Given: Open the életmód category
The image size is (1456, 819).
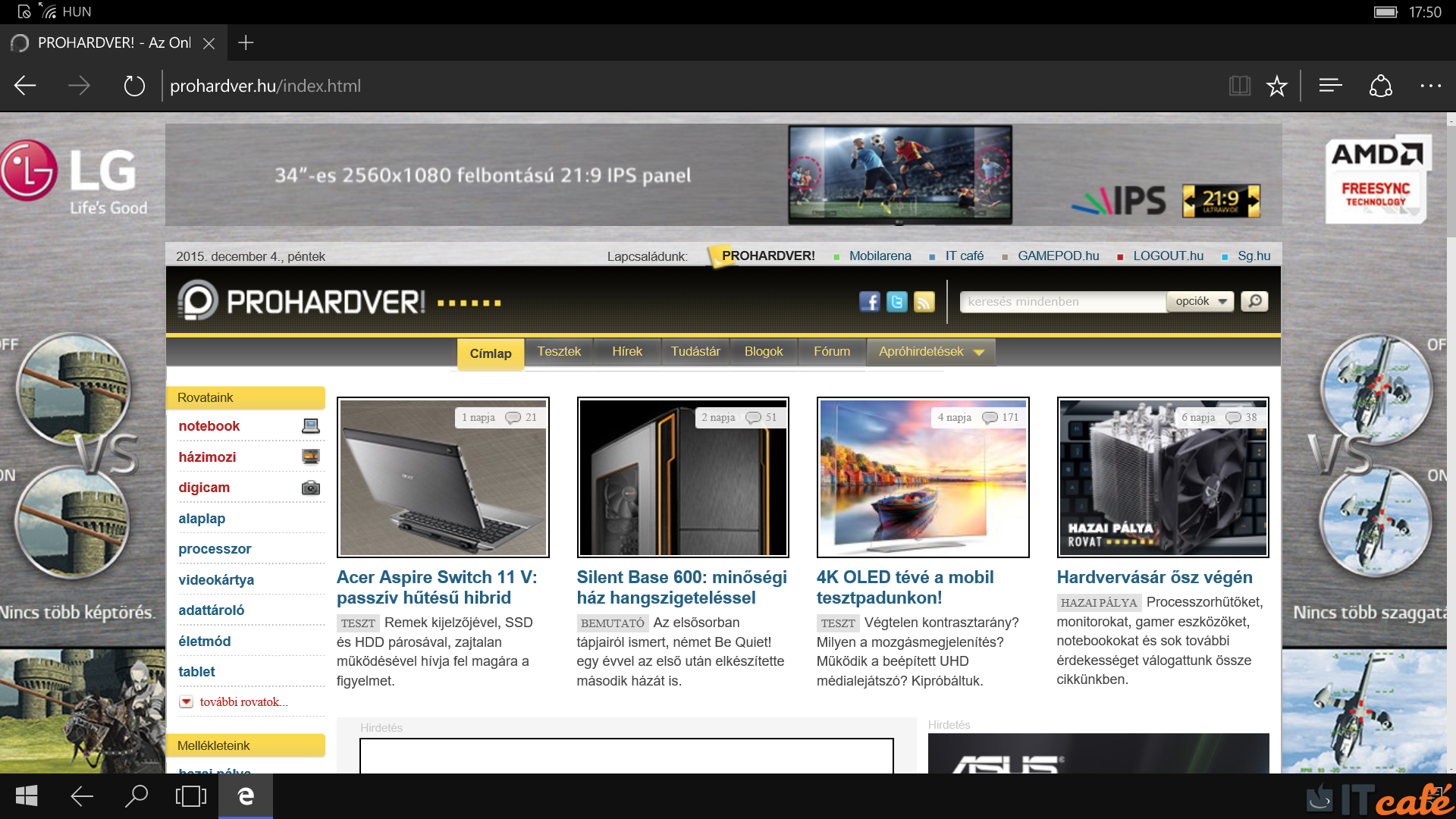Looking at the screenshot, I should 204,642.
